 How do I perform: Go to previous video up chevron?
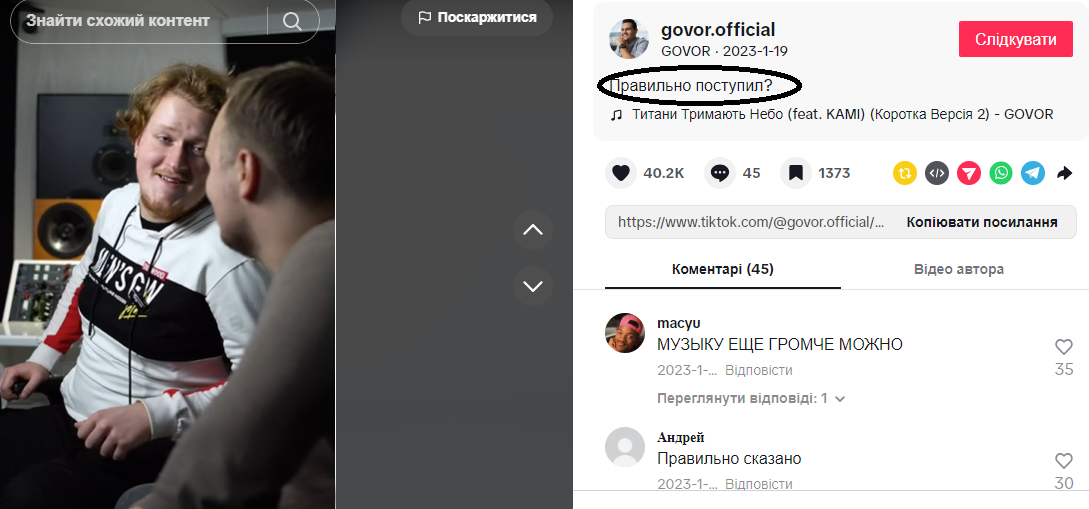pyautogui.click(x=533, y=230)
